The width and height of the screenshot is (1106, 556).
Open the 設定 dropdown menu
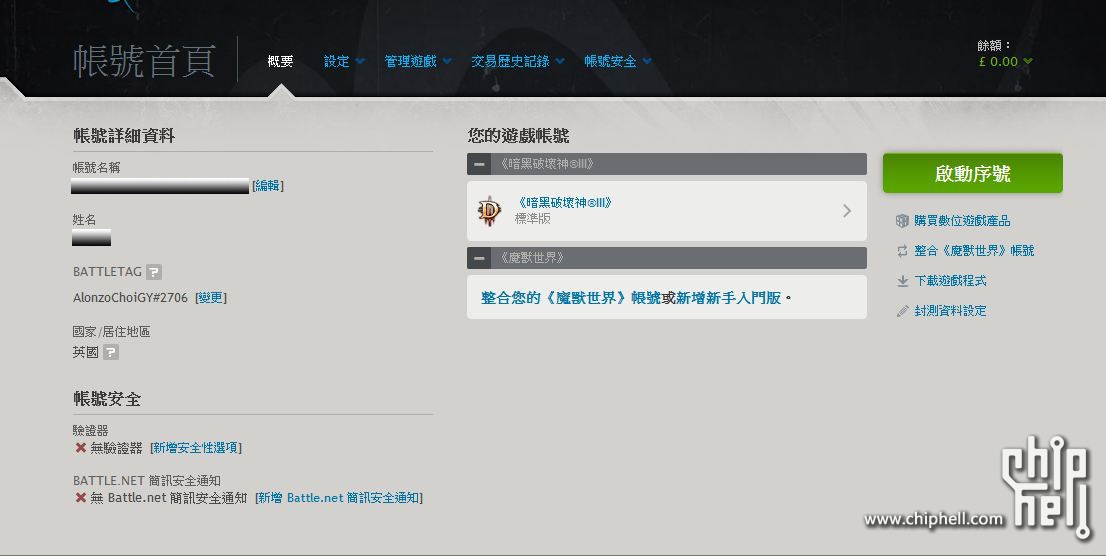(x=344, y=61)
